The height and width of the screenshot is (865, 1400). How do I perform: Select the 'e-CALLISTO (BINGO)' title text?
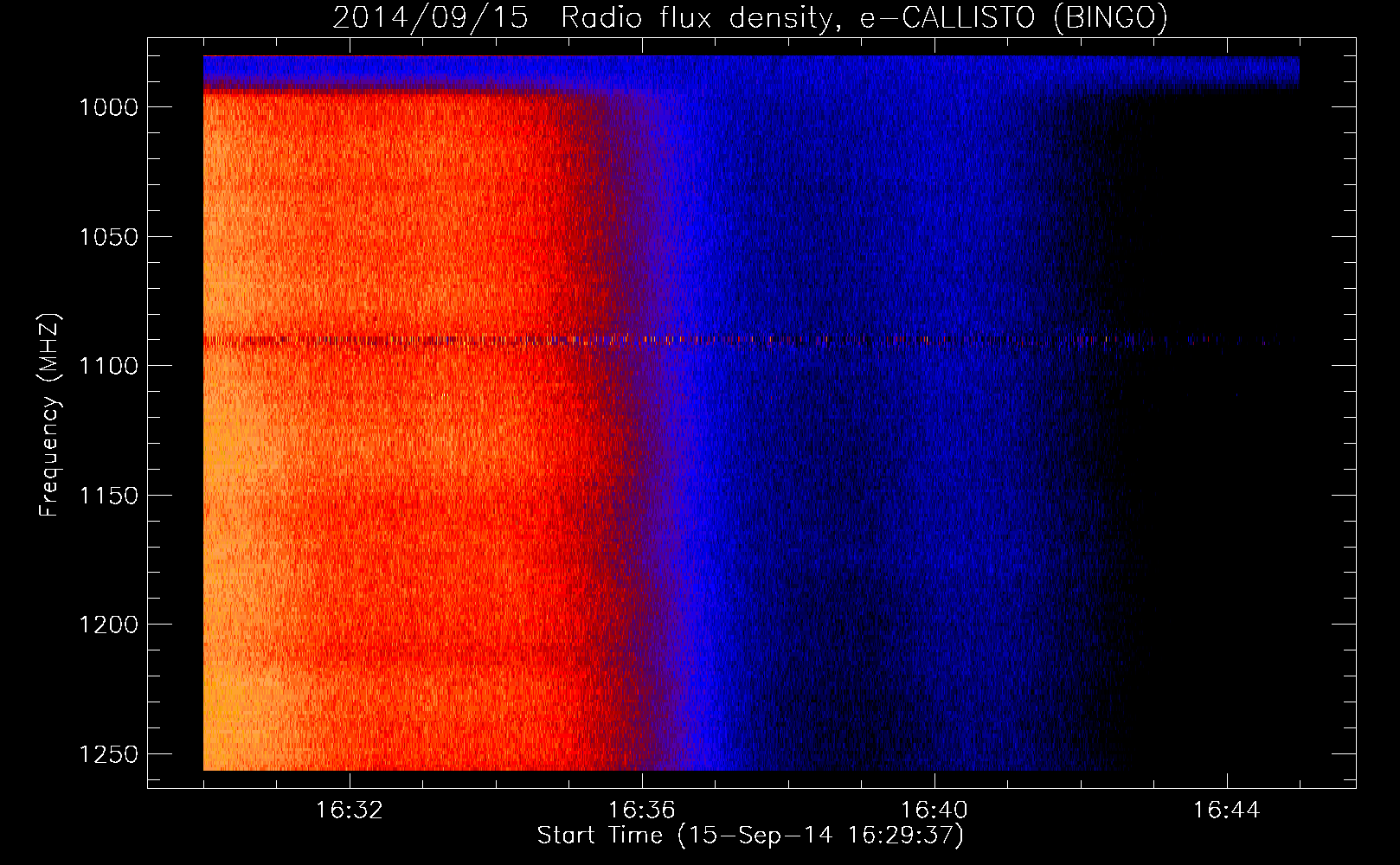(x=1014, y=17)
